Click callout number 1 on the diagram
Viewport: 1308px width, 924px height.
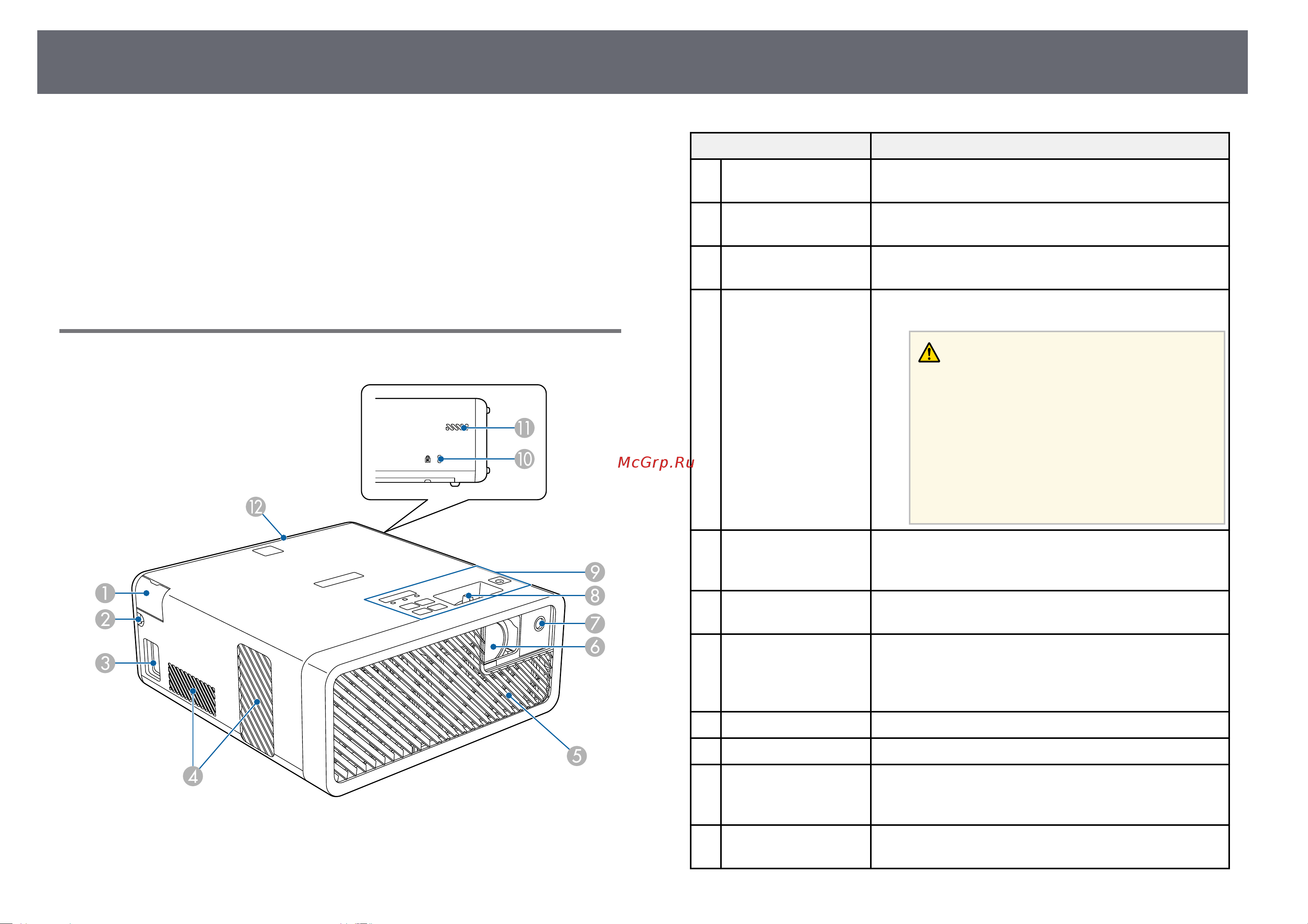105,593
